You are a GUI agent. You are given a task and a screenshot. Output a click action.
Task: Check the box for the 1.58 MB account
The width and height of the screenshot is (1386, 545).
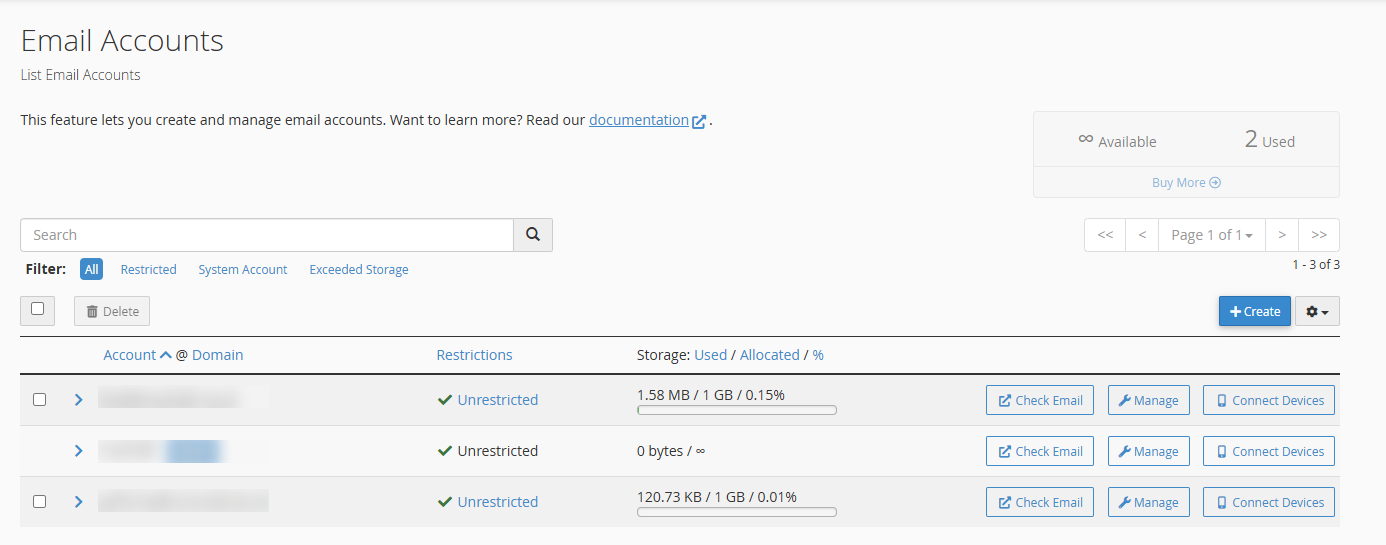click(x=39, y=399)
